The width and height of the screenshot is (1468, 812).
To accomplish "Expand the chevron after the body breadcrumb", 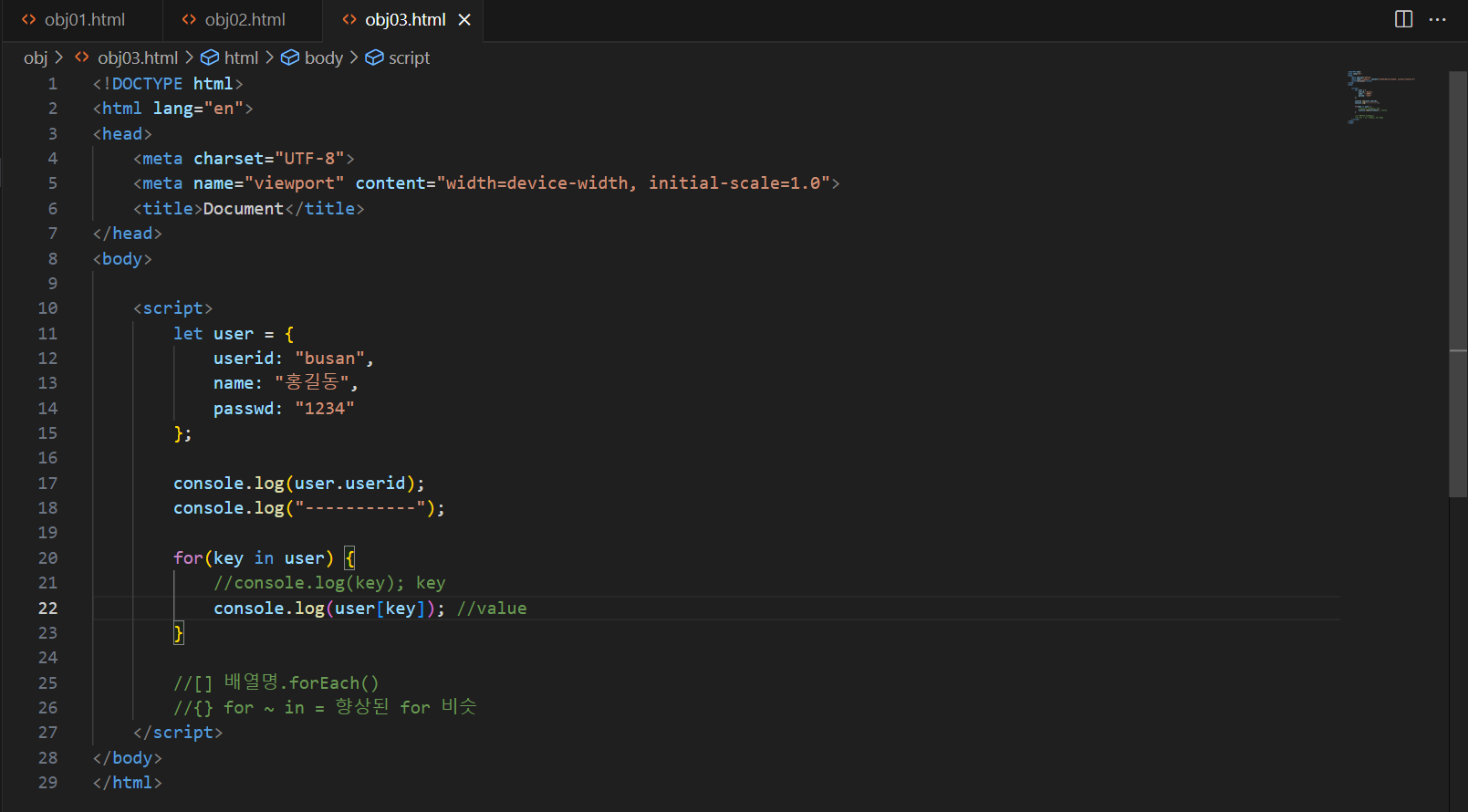I will [x=354, y=57].
